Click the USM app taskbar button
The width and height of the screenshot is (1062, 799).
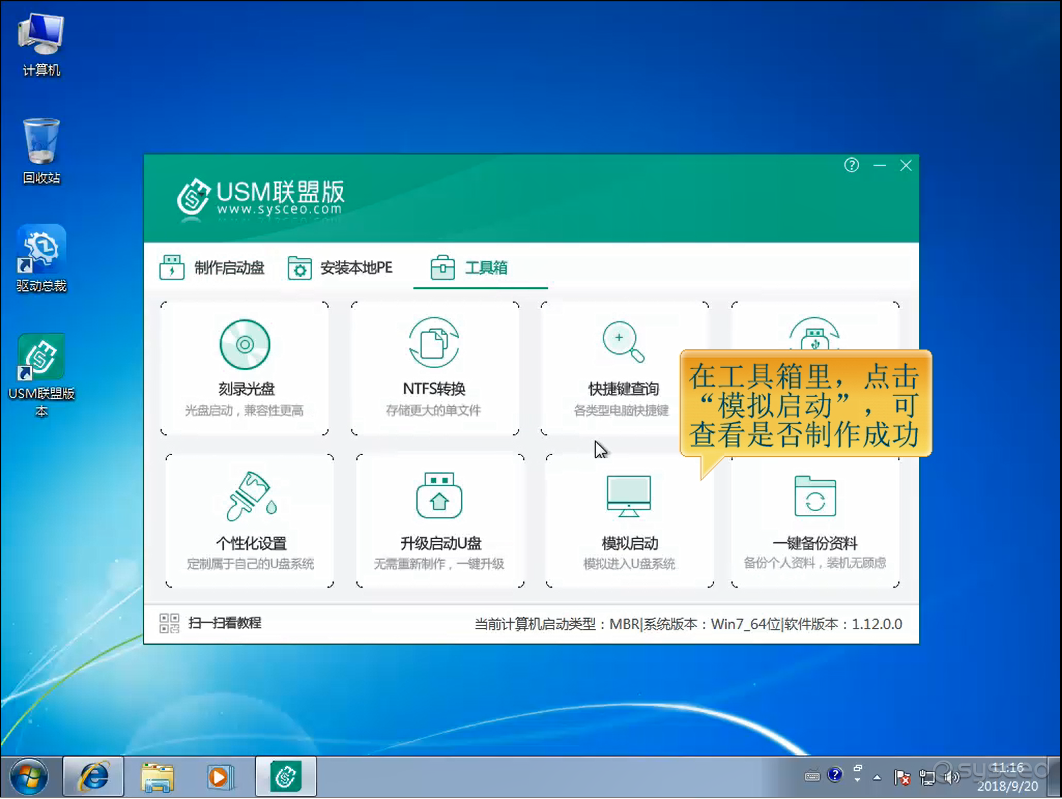(x=285, y=777)
